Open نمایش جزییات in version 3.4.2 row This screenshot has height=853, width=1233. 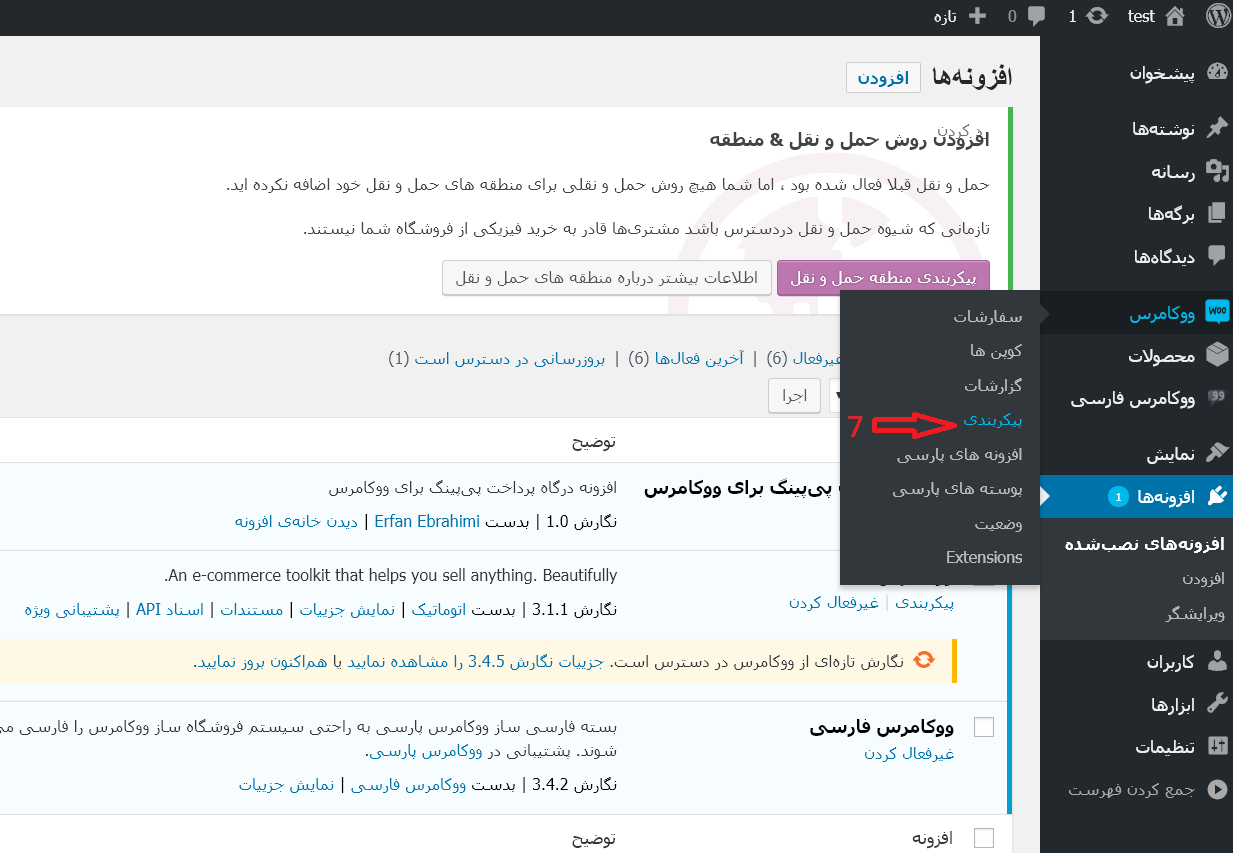286,785
